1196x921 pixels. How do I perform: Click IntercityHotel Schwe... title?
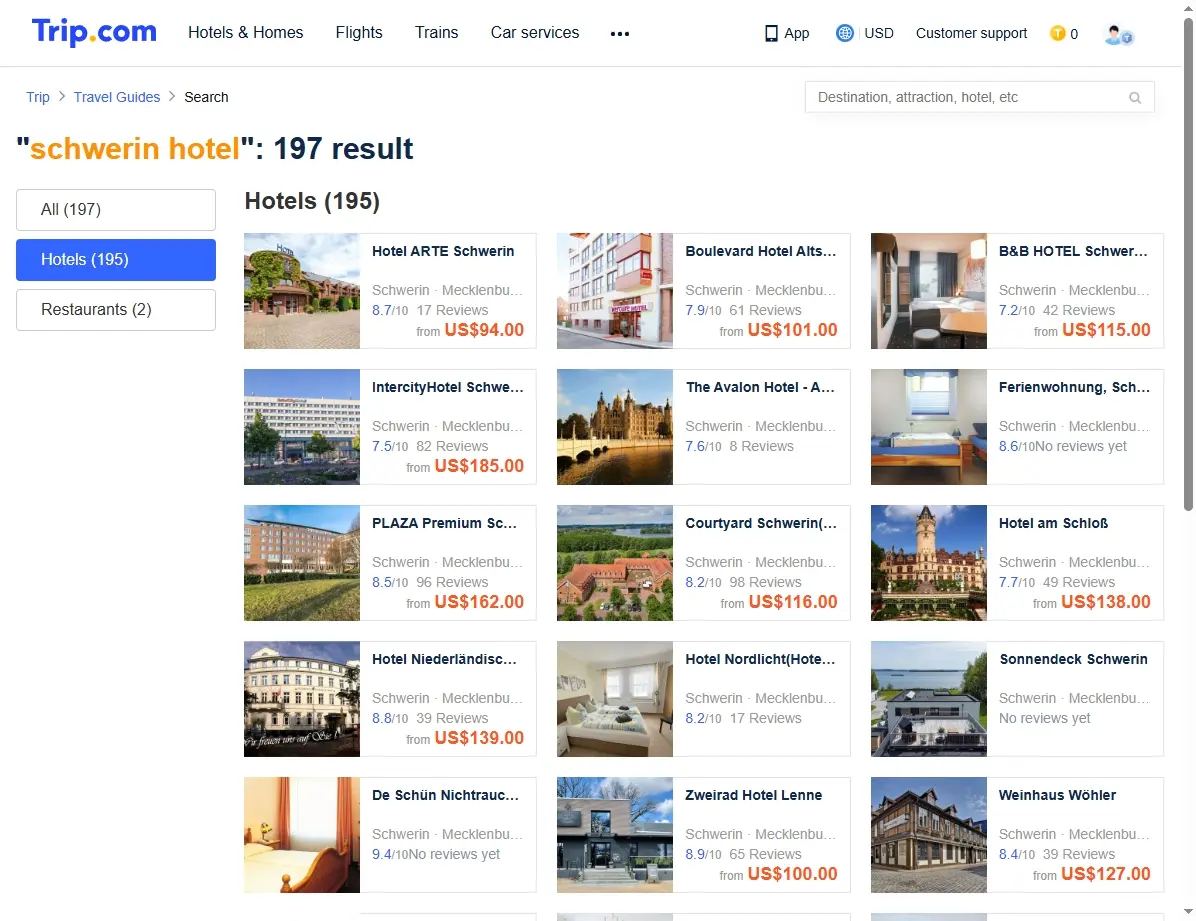coord(448,387)
